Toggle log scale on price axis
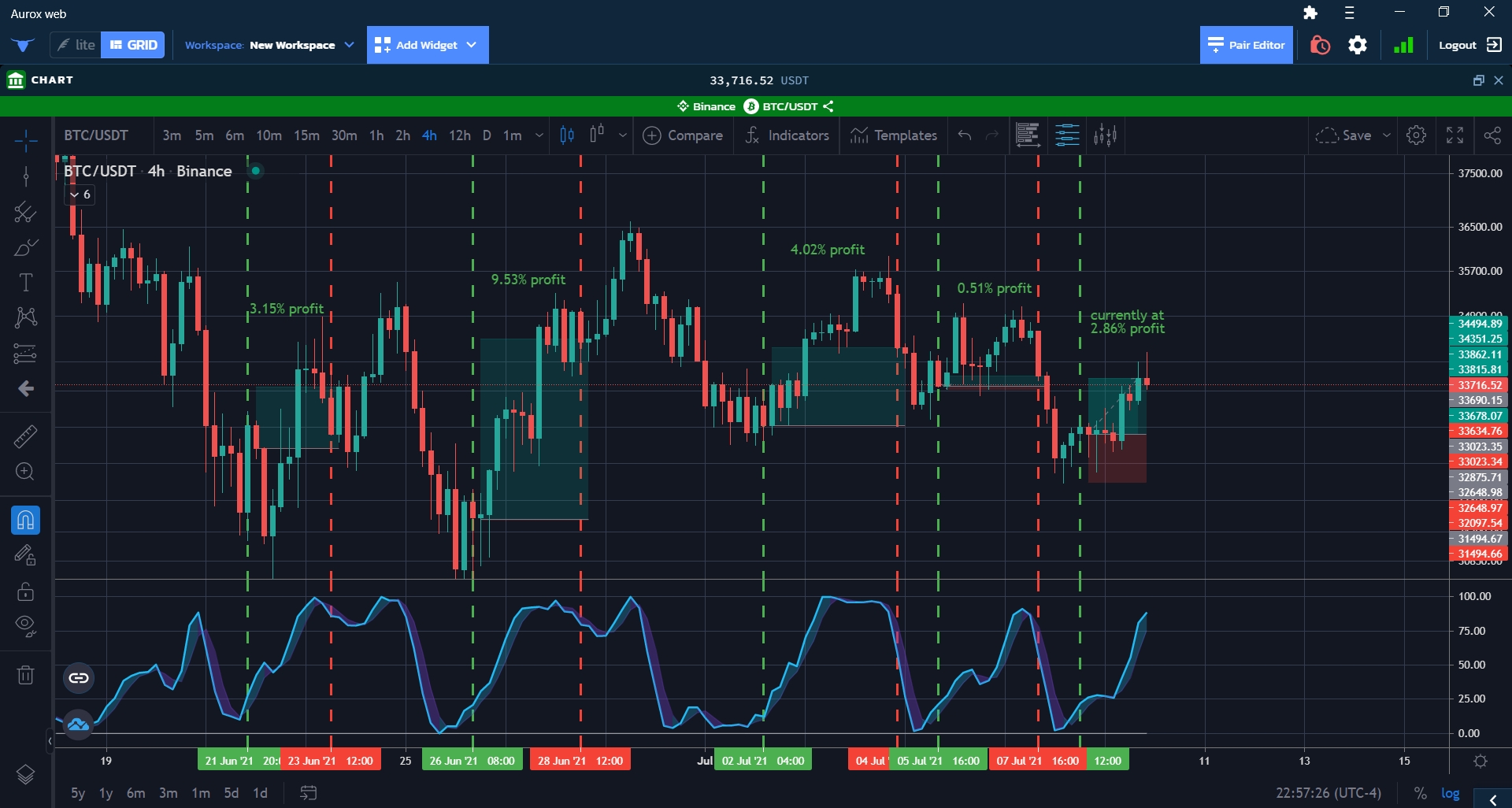The image size is (1512, 808). [x=1450, y=793]
